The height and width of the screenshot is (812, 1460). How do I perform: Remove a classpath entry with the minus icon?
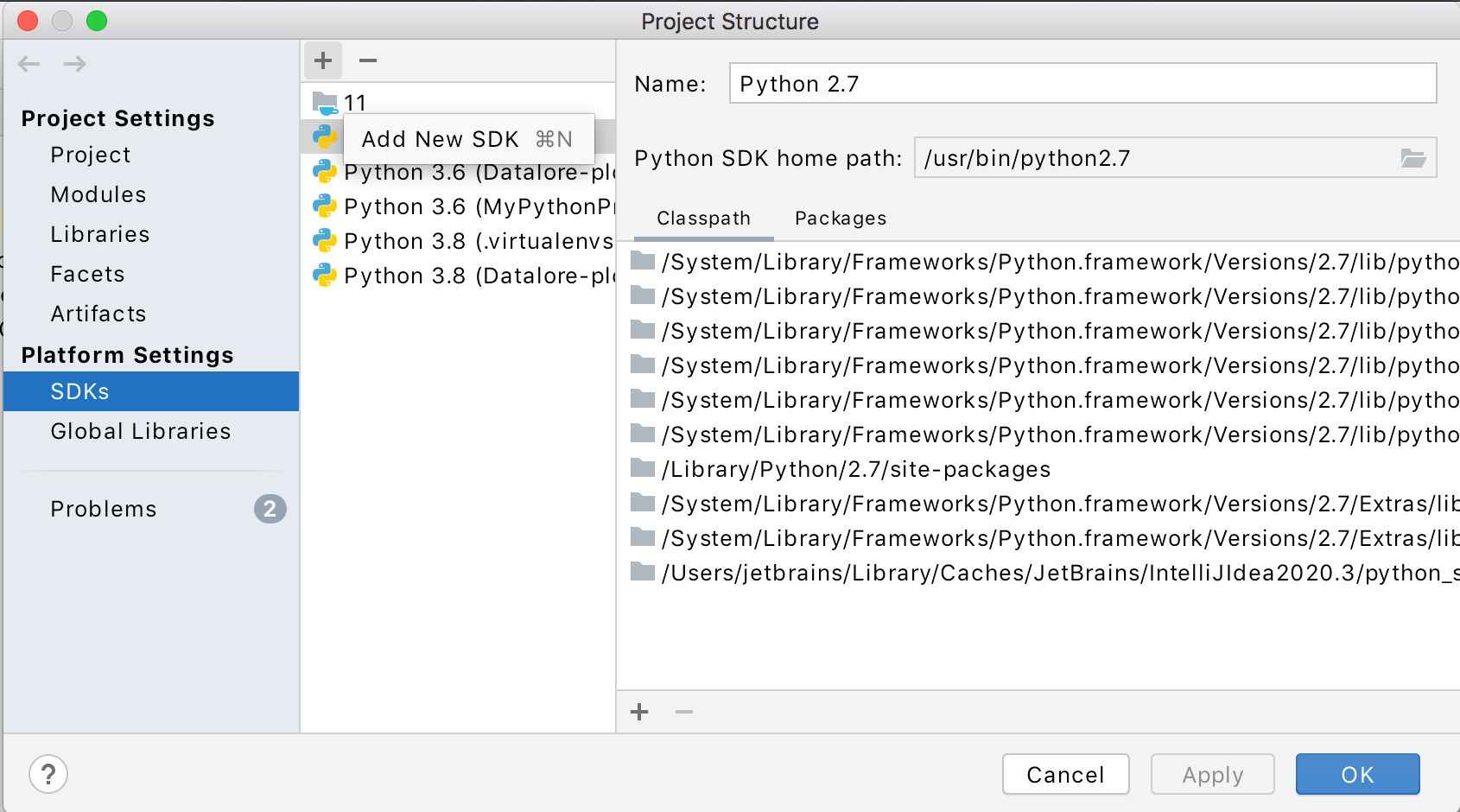tap(683, 711)
